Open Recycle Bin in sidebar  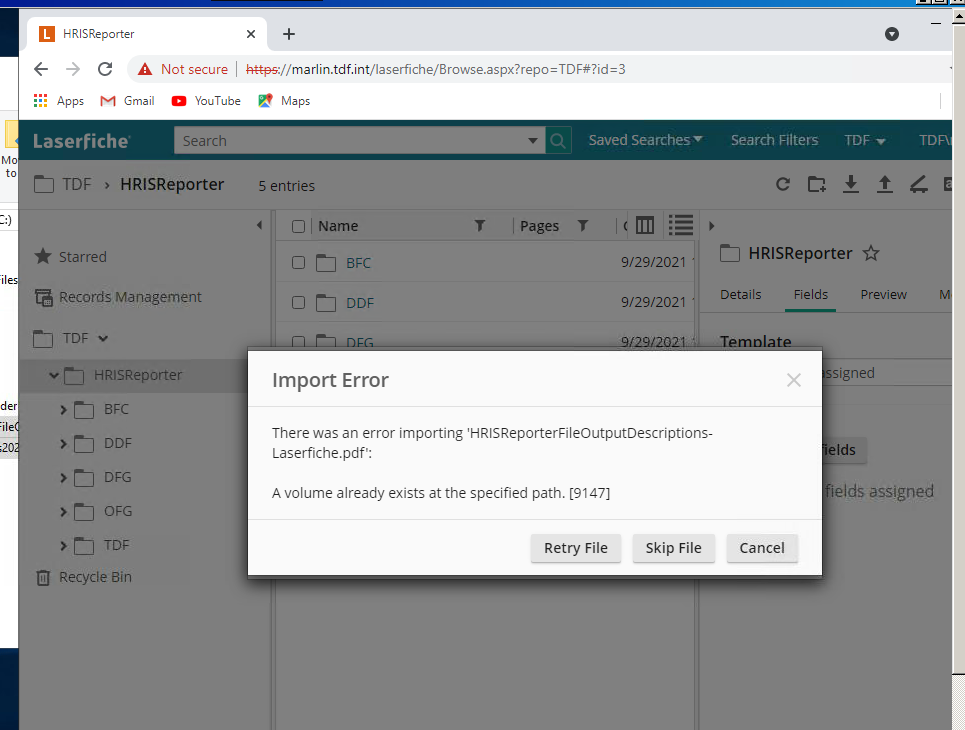click(84, 577)
